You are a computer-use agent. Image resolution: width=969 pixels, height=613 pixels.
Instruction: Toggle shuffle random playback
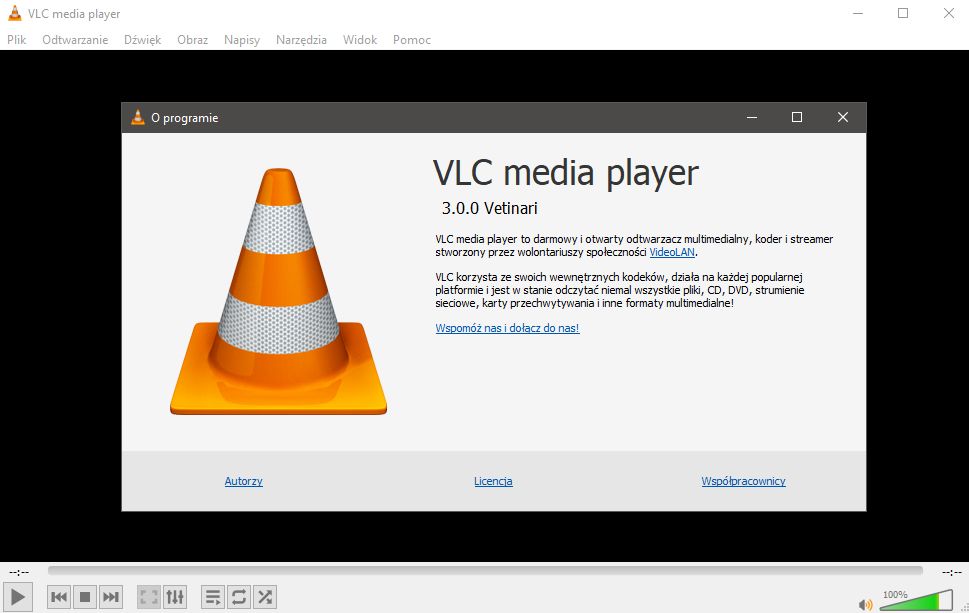pos(264,597)
